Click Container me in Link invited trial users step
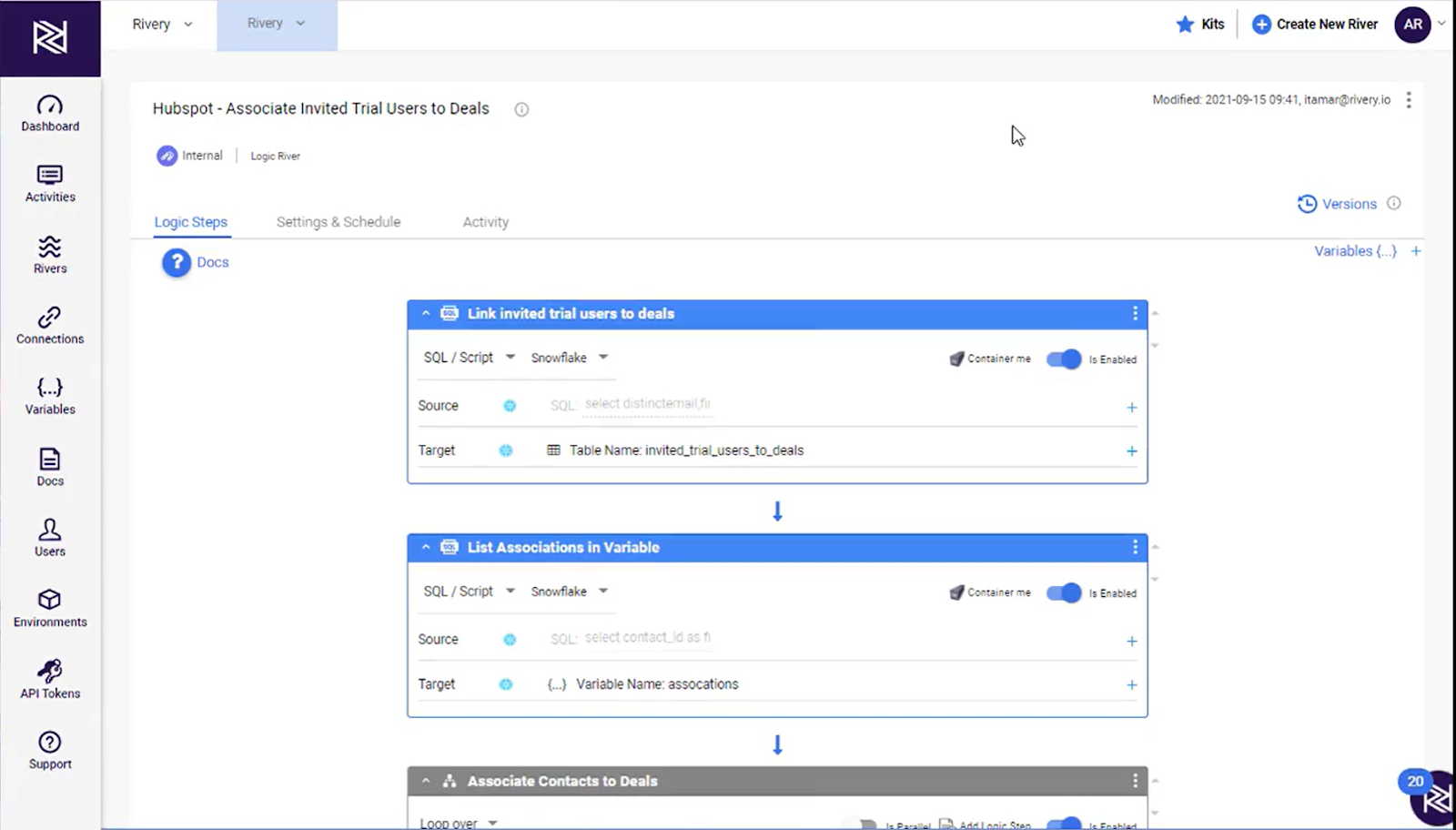The height and width of the screenshot is (830, 1456). point(990,359)
